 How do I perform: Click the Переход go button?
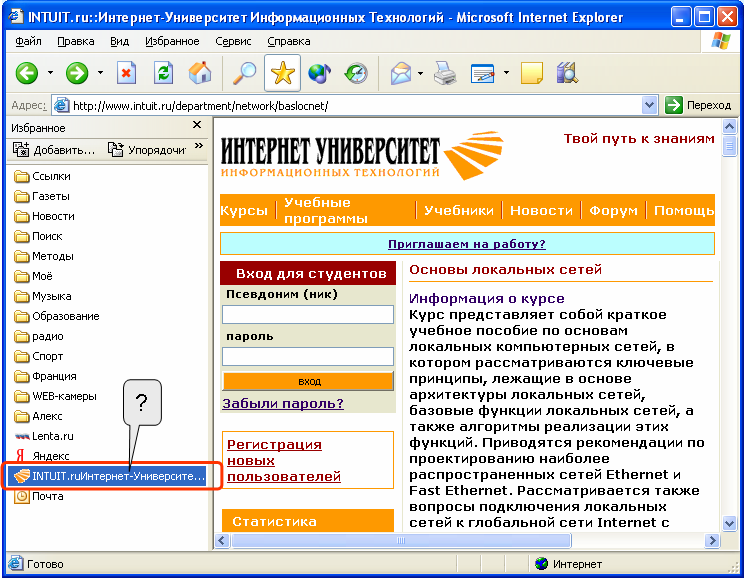click(698, 105)
